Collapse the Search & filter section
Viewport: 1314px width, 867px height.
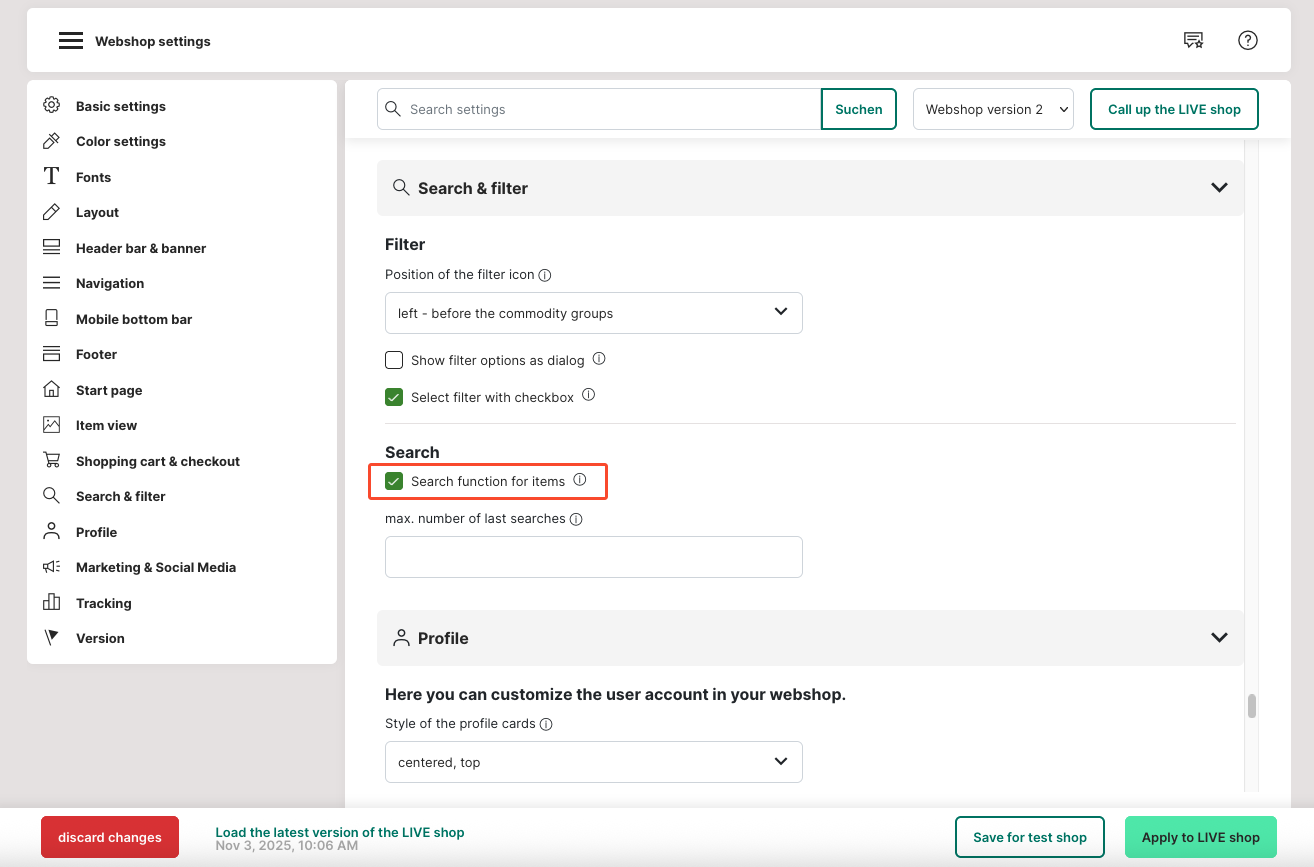tap(1218, 188)
